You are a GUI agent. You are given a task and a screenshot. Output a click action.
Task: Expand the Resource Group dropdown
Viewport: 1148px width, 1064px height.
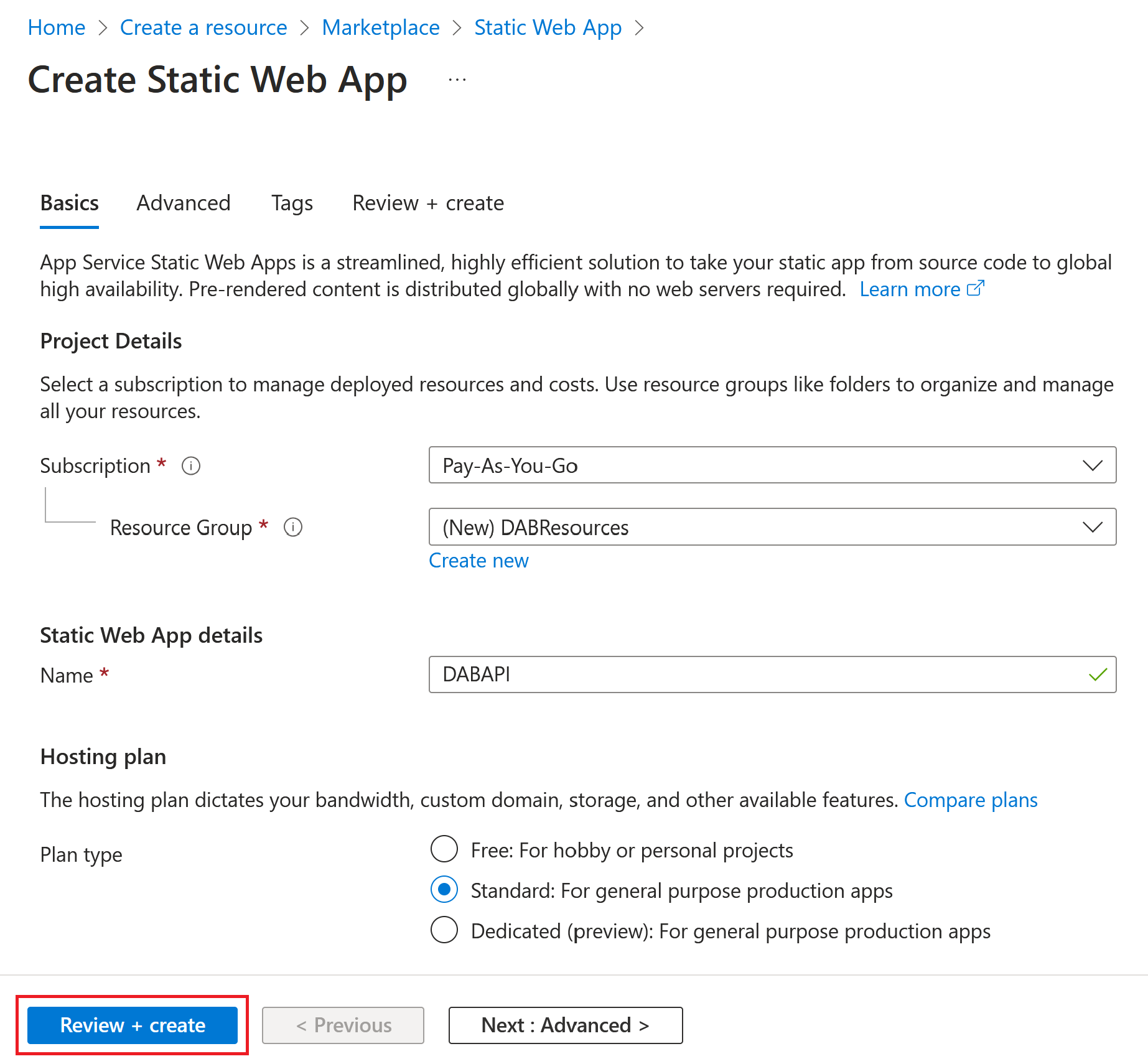coord(772,527)
